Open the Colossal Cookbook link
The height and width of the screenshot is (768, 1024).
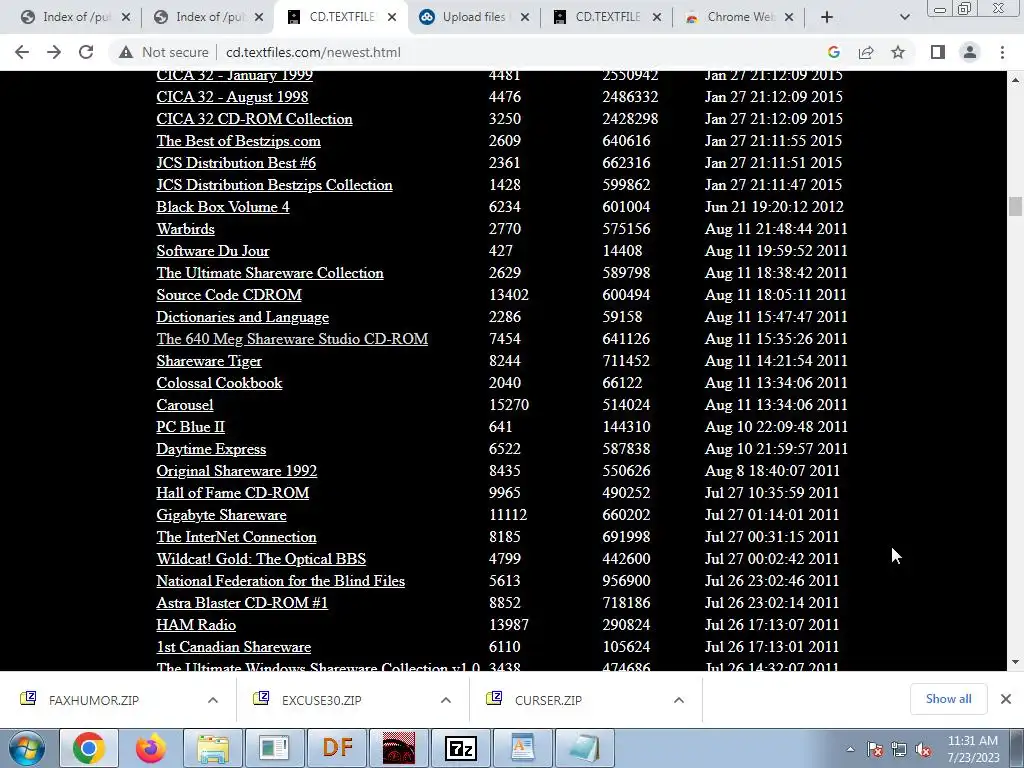tap(219, 383)
